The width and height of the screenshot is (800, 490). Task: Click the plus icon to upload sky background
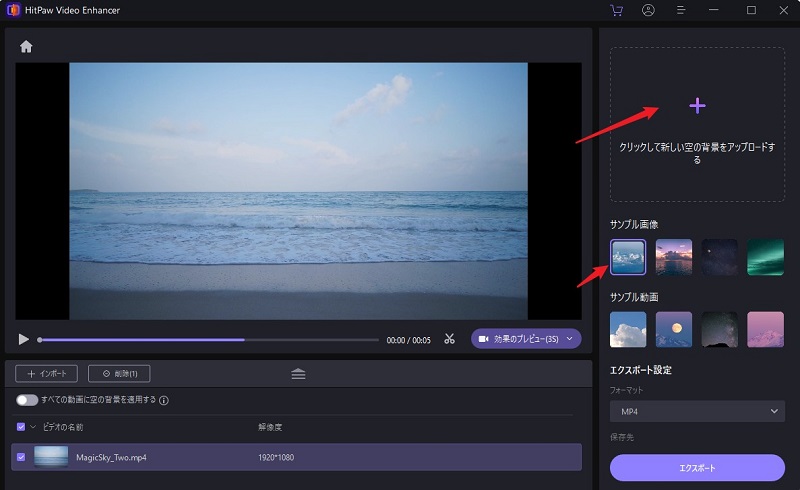coord(697,106)
